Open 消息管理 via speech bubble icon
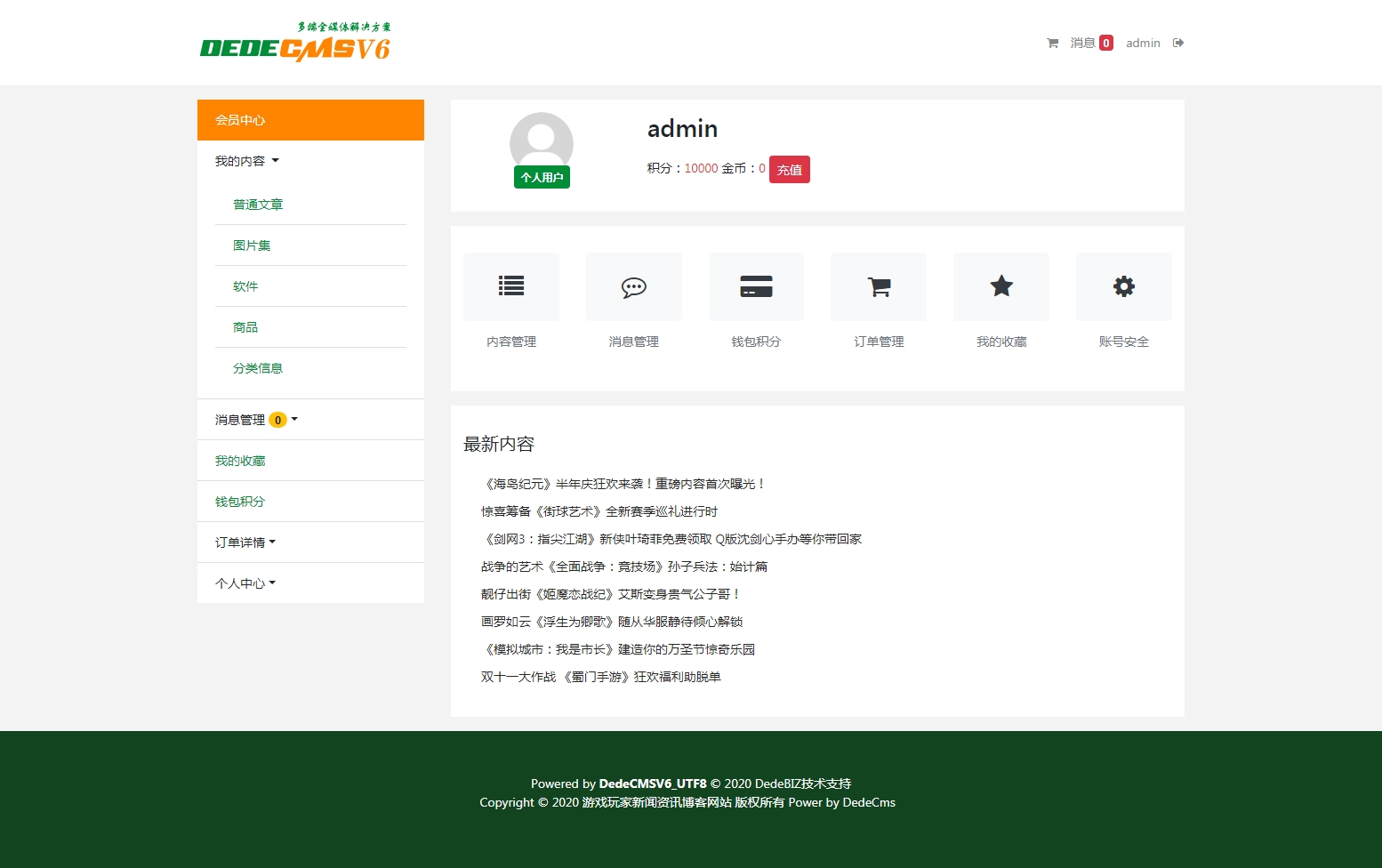 pos(633,286)
